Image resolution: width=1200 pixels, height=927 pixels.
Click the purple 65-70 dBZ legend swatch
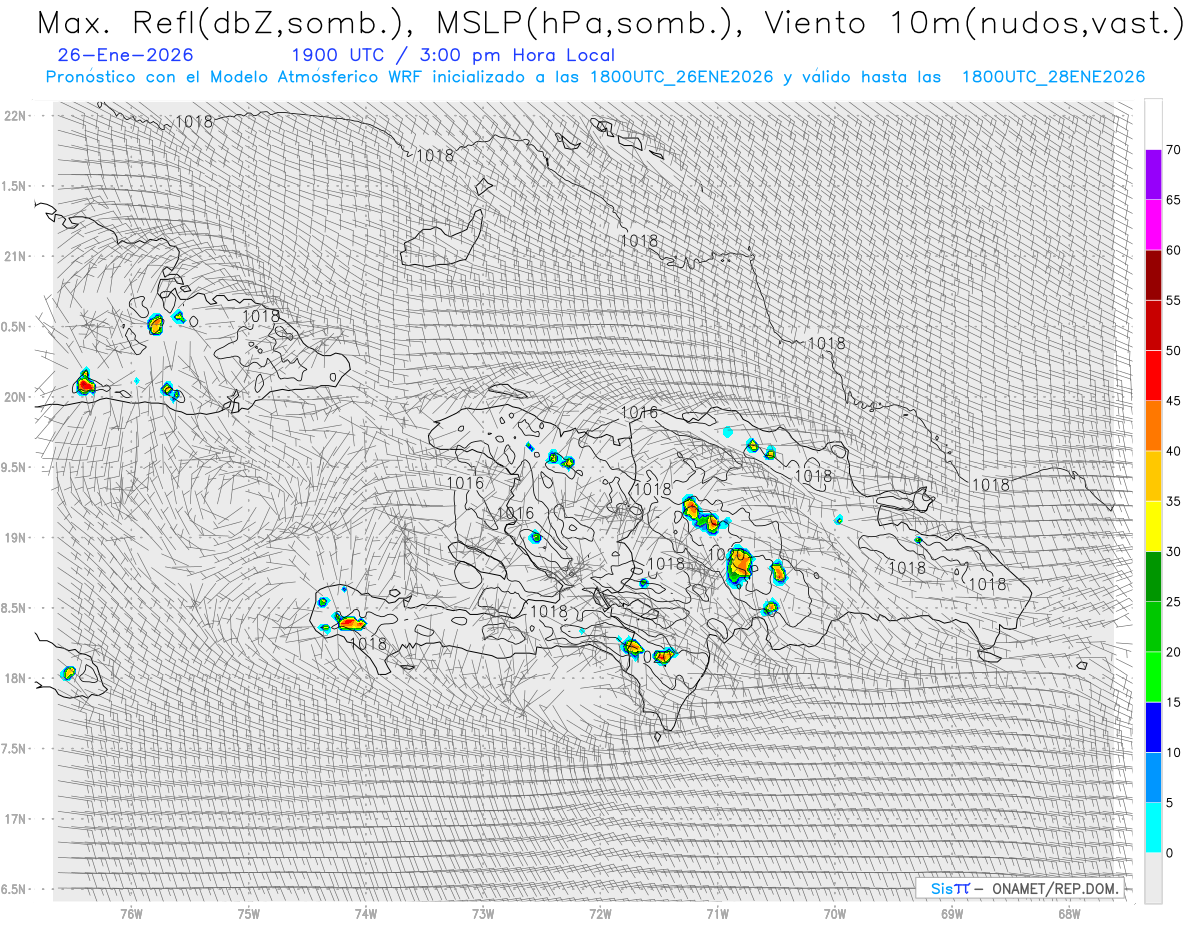(x=1153, y=175)
